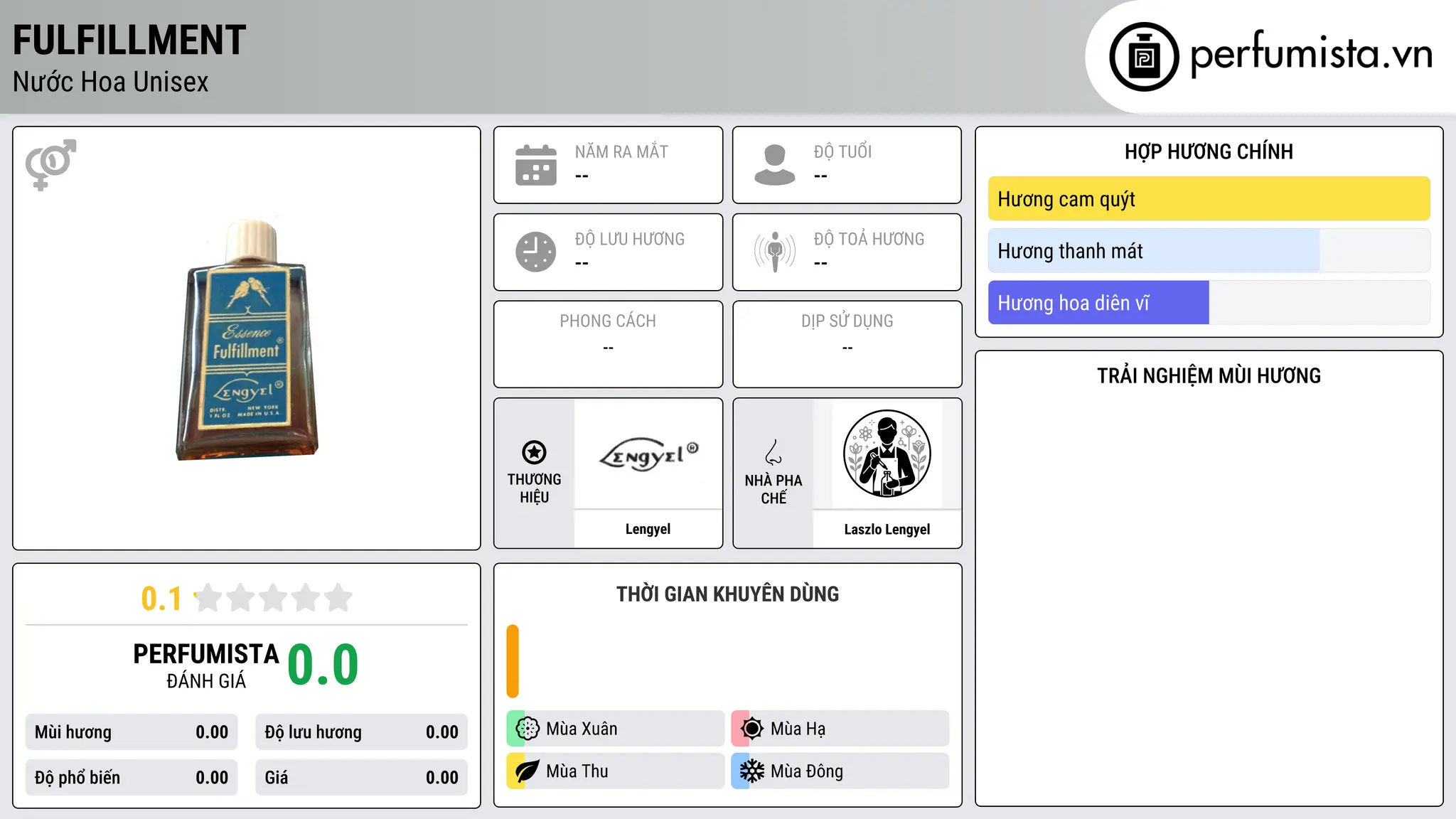Click the Độ phổ biến rating row
This screenshot has height=819, width=1456.
click(132, 778)
